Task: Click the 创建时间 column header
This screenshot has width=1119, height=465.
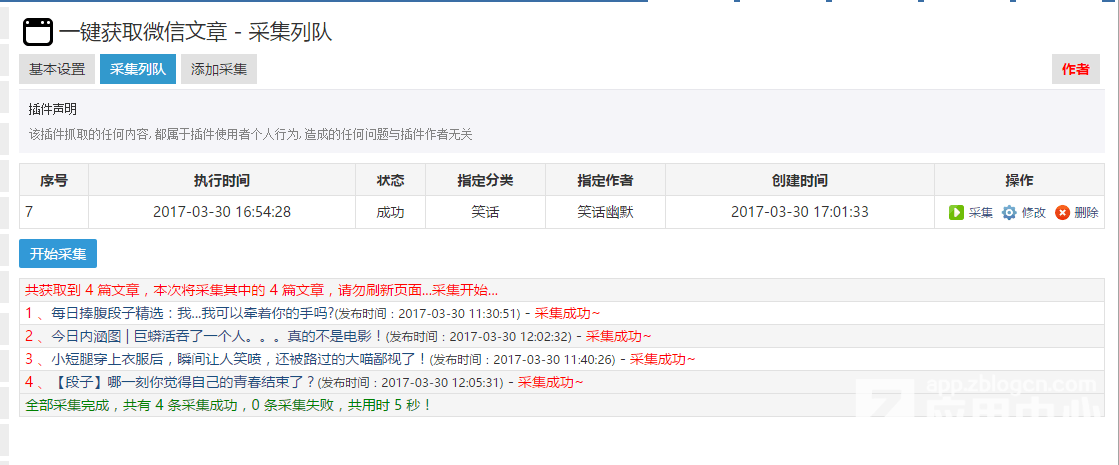Action: 799,180
